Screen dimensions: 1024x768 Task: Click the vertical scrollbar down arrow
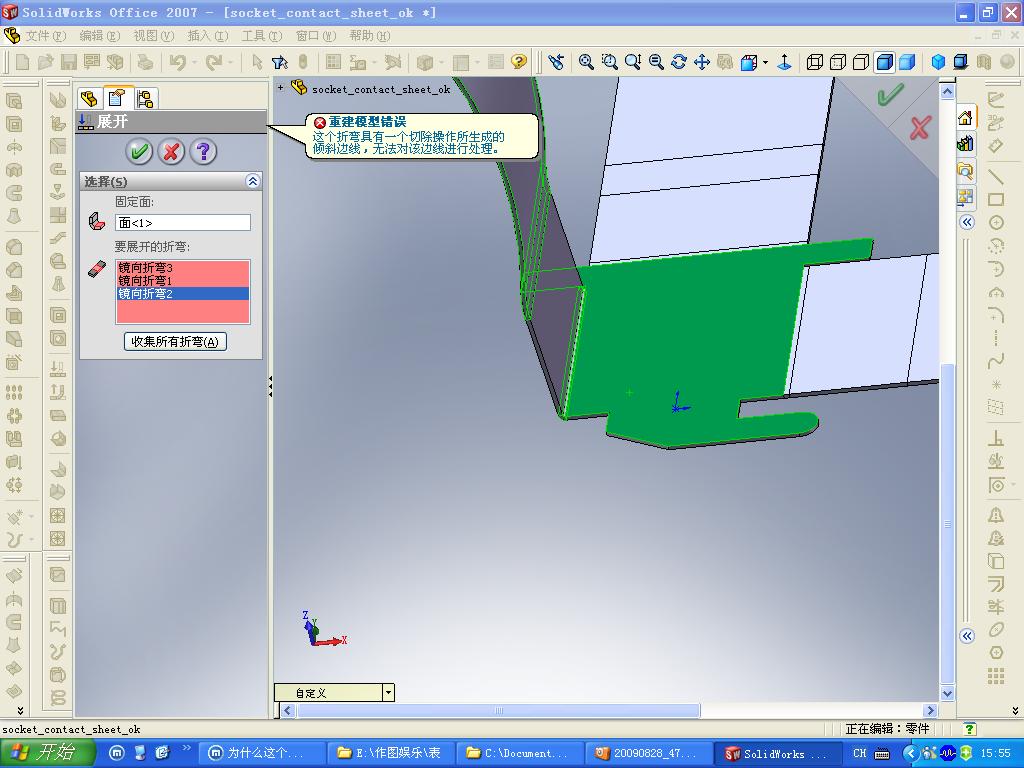(x=948, y=694)
